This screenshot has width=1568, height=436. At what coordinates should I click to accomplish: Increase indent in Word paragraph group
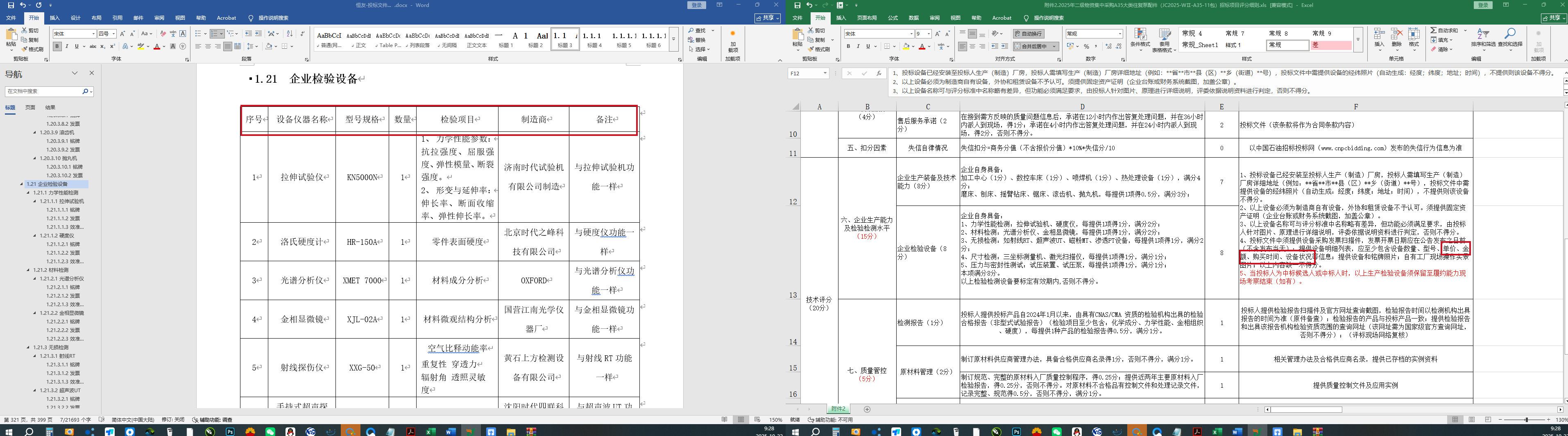[258, 34]
